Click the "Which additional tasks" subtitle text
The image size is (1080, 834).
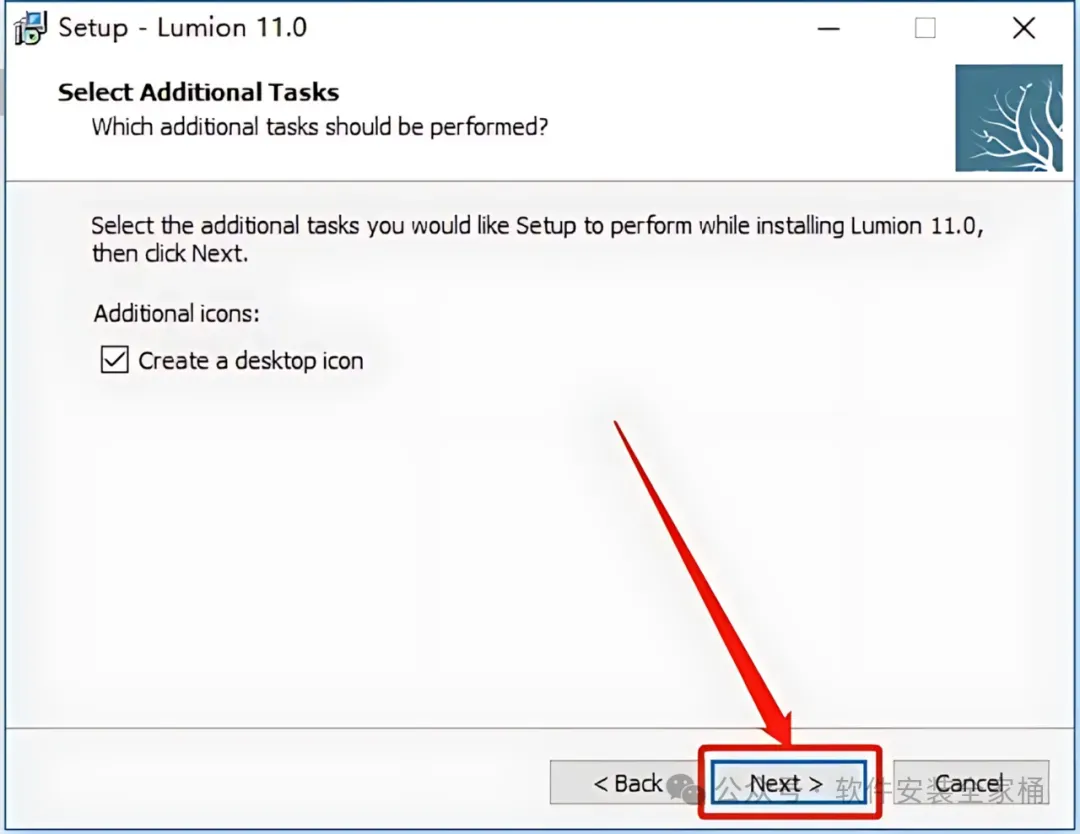[x=320, y=127]
